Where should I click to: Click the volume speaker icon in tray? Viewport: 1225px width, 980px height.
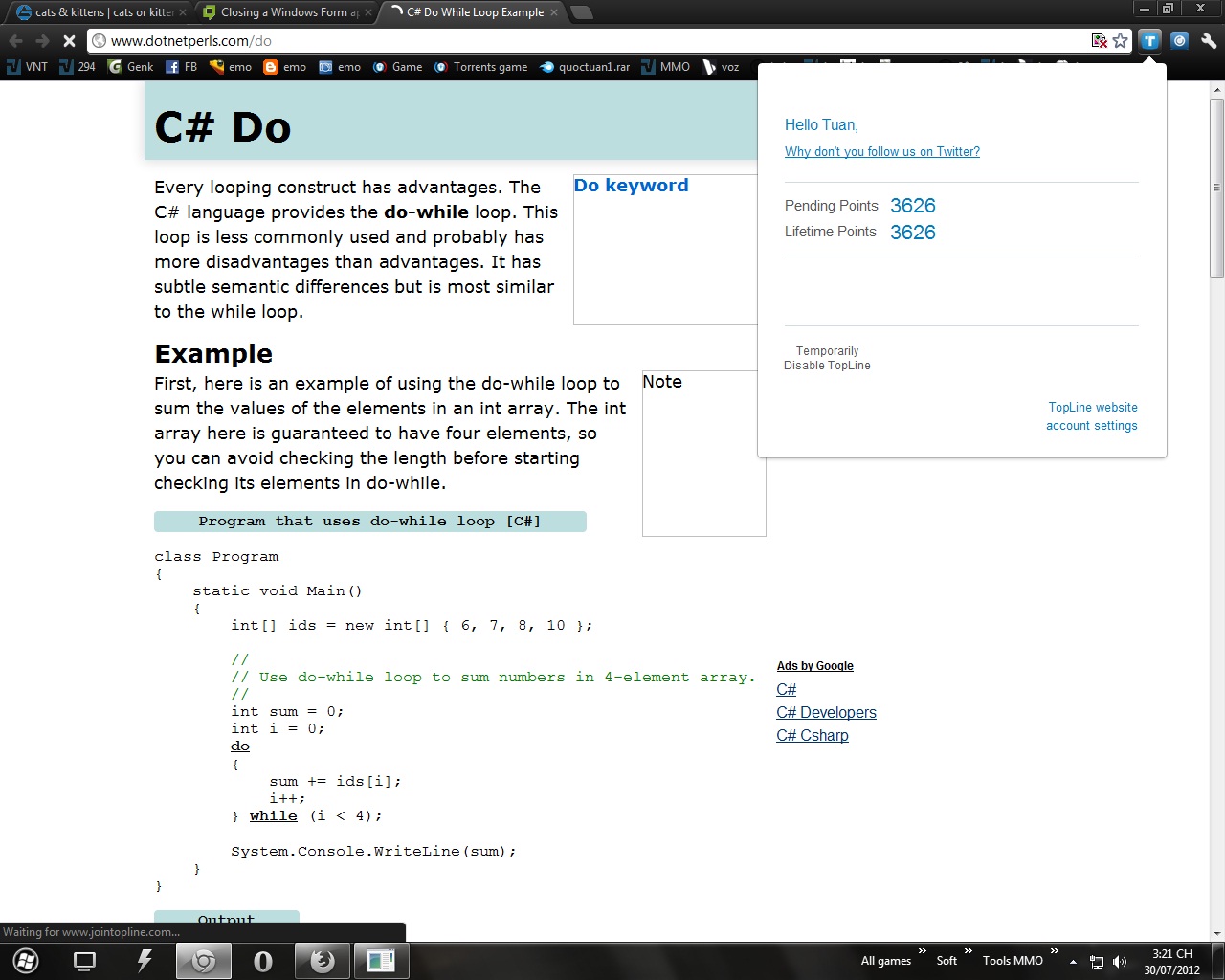pyautogui.click(x=1120, y=962)
